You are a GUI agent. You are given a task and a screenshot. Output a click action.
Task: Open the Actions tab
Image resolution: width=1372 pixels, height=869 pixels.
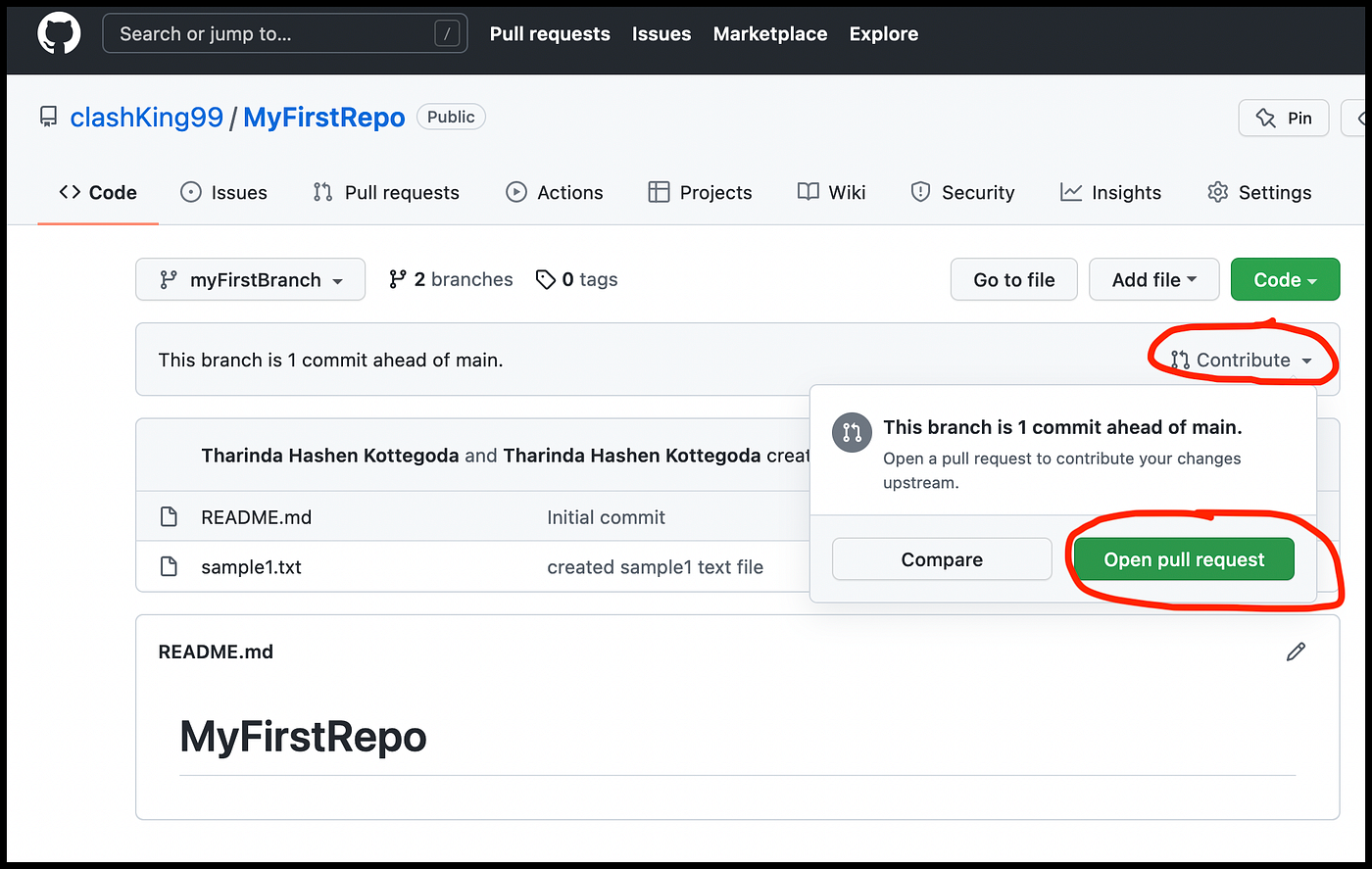point(555,192)
